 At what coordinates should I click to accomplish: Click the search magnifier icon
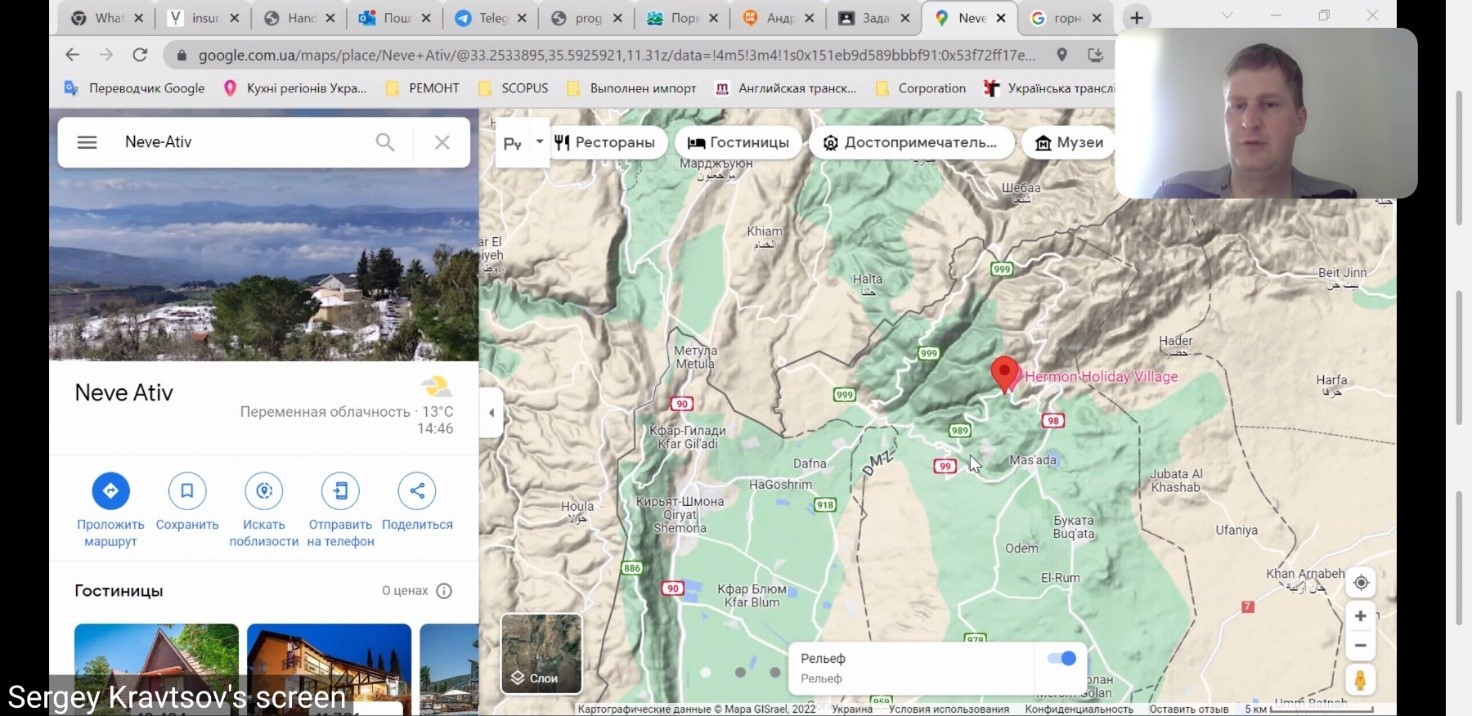(x=385, y=142)
